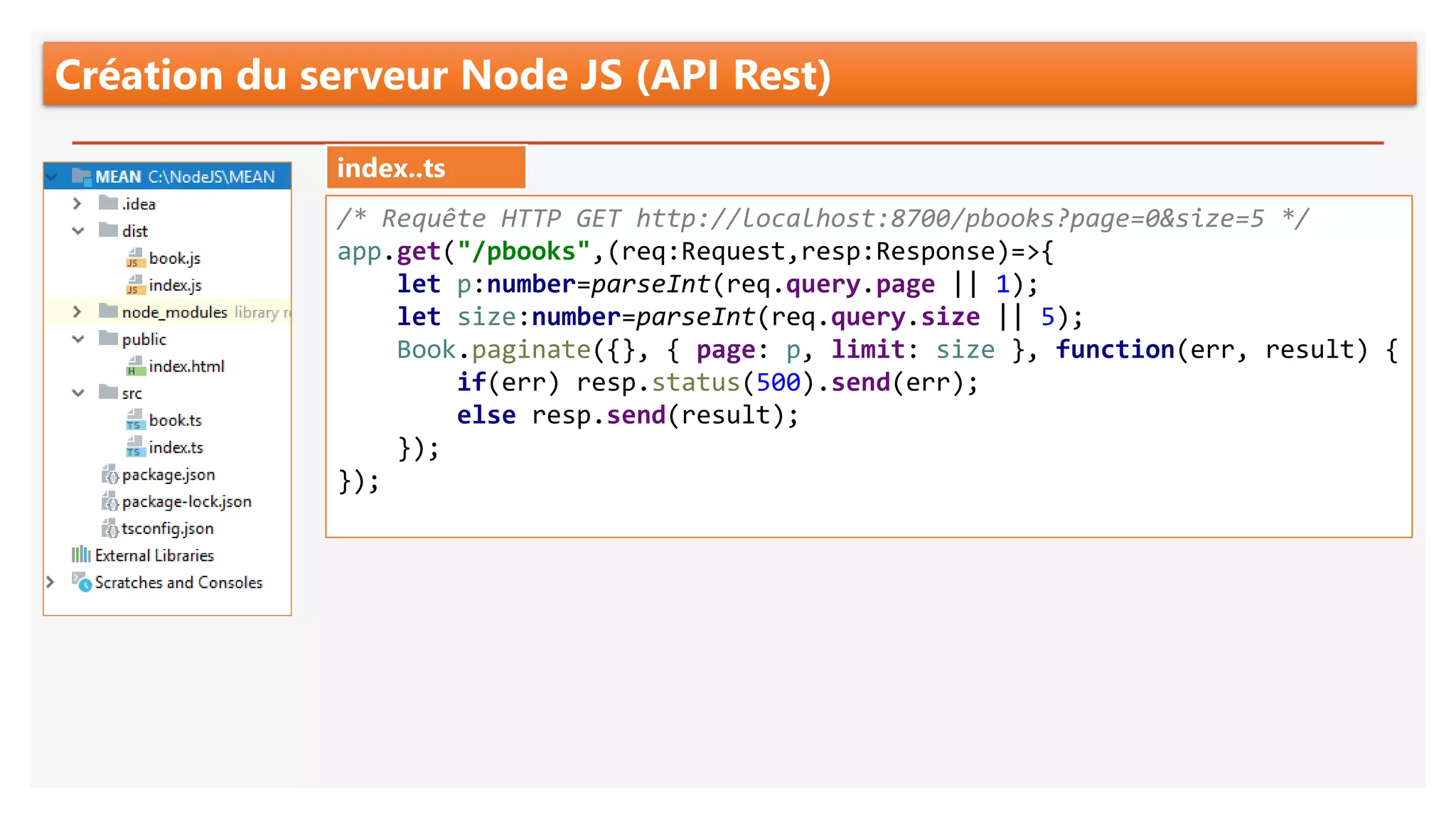Click the index.html file icon
Image resolution: width=1456 pixels, height=819 pixels.
pyautogui.click(x=135, y=366)
